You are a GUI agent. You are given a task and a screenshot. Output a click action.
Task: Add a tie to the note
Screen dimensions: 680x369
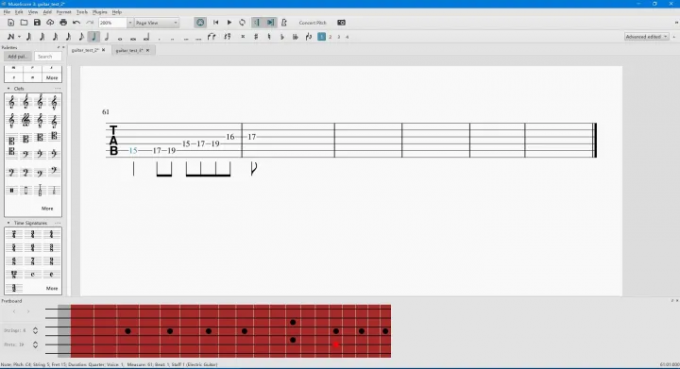(x=211, y=37)
